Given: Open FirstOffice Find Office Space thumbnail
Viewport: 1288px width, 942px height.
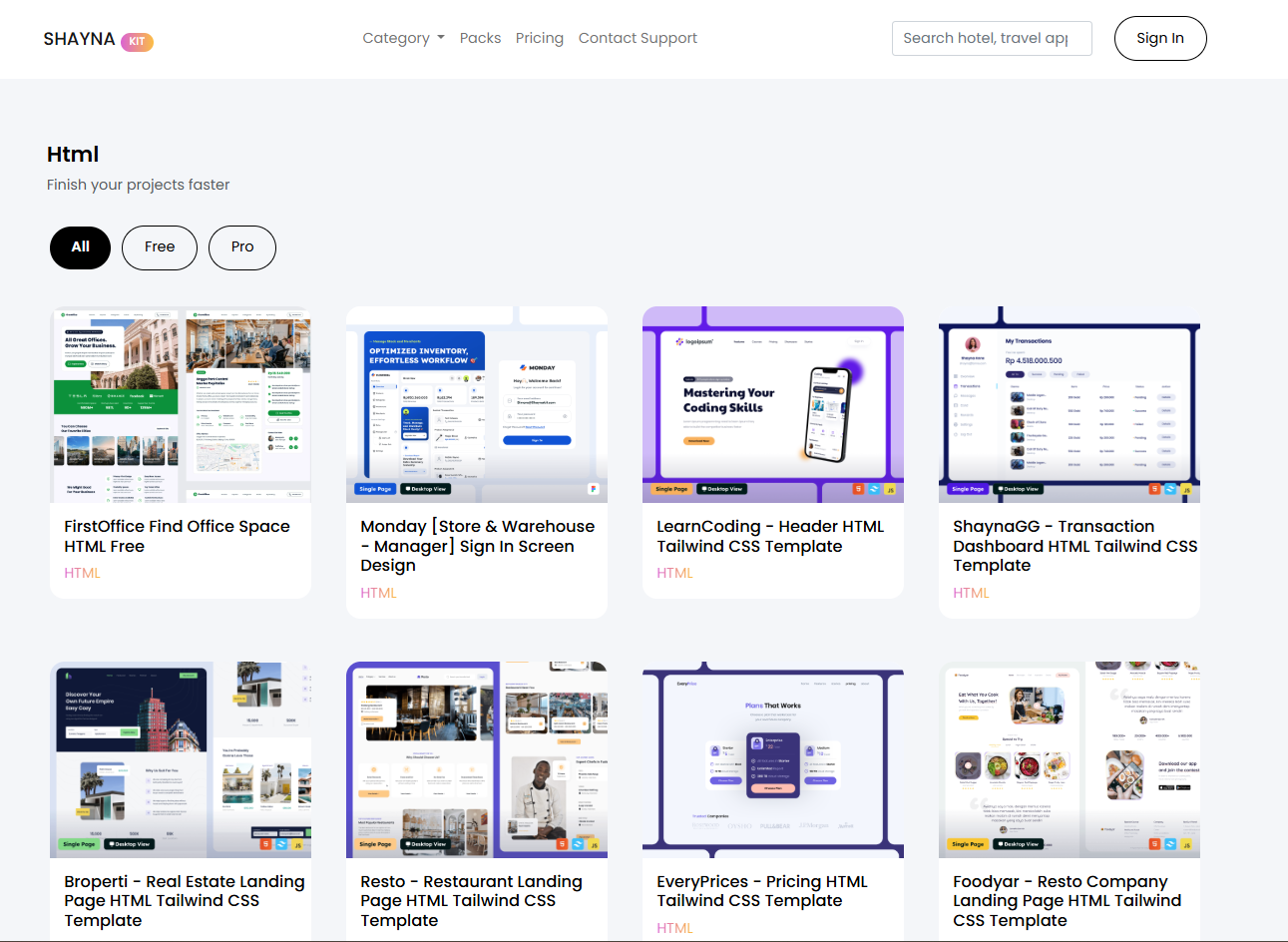Looking at the screenshot, I should tap(181, 404).
